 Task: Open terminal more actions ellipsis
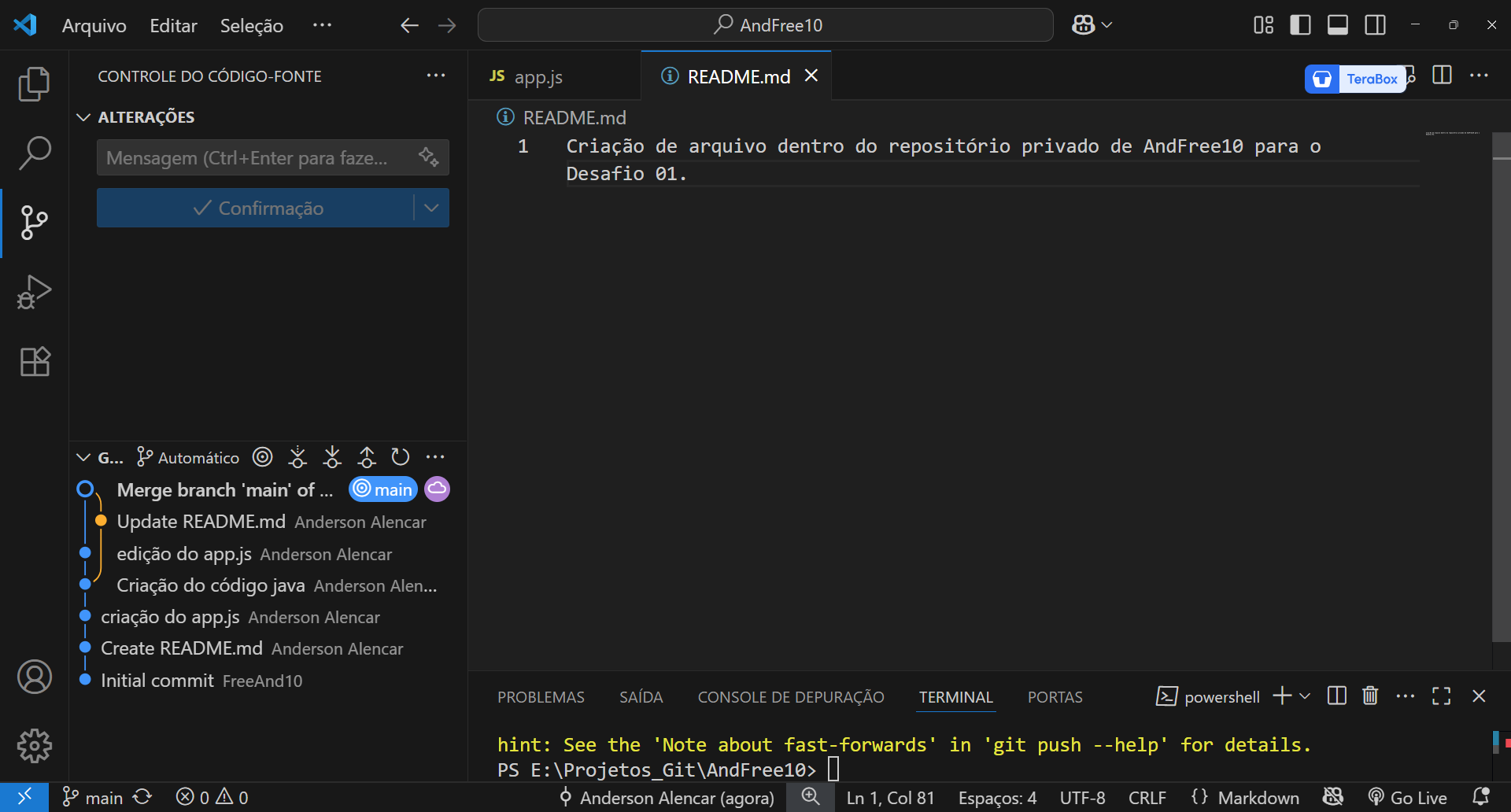pos(1406,696)
